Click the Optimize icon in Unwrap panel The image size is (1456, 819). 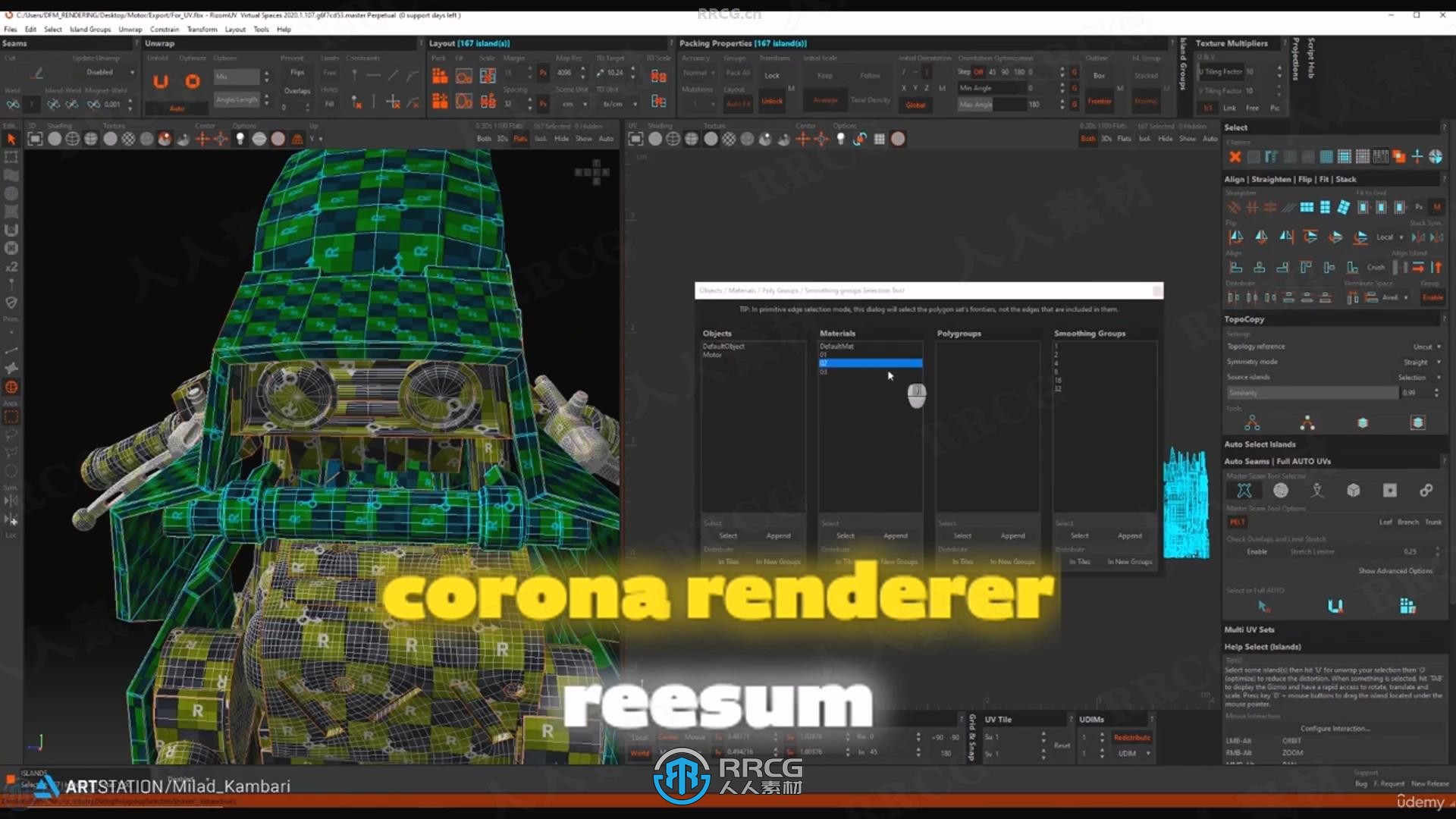(x=193, y=81)
